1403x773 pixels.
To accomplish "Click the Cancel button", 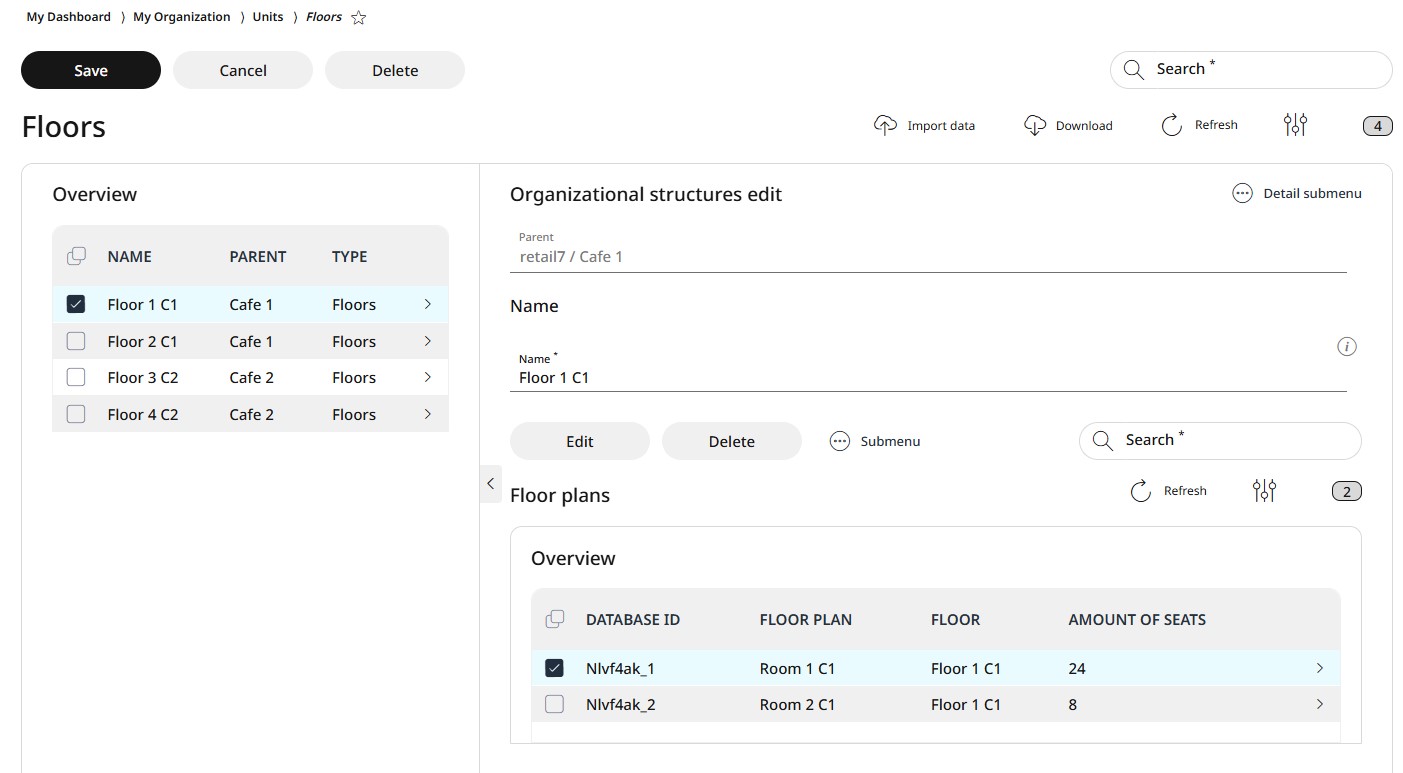I will tap(243, 70).
